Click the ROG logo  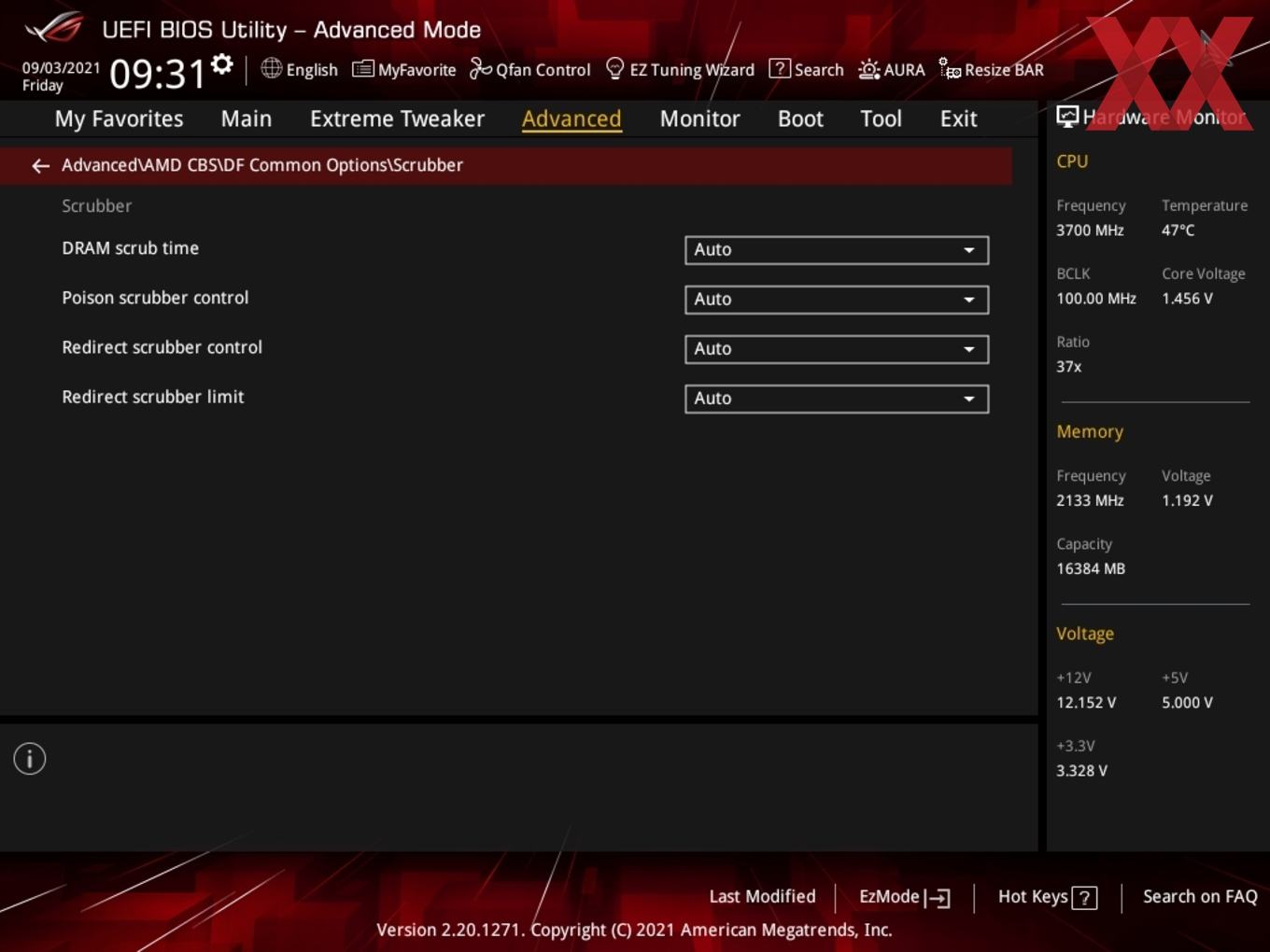click(x=54, y=28)
